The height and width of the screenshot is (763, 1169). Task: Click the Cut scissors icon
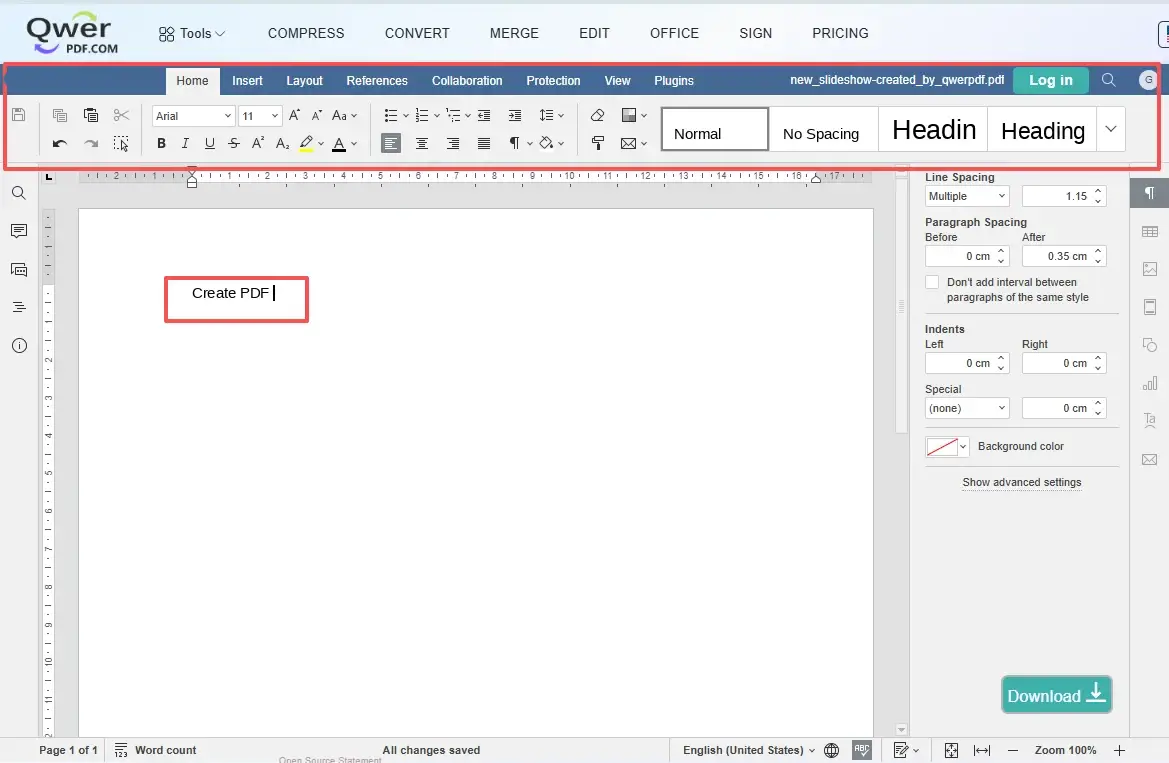(122, 115)
